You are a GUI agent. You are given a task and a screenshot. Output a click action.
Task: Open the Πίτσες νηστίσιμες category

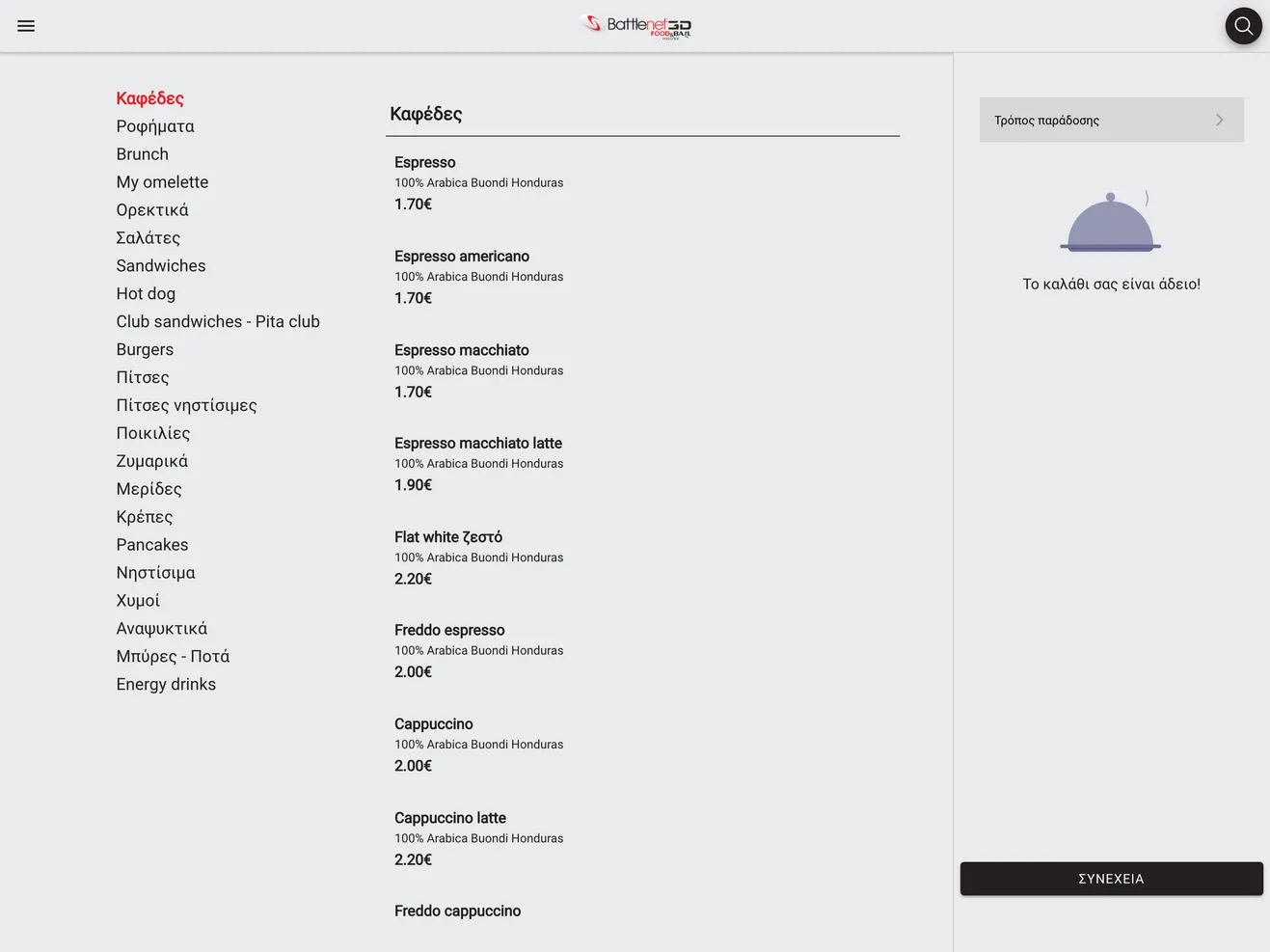(x=186, y=406)
